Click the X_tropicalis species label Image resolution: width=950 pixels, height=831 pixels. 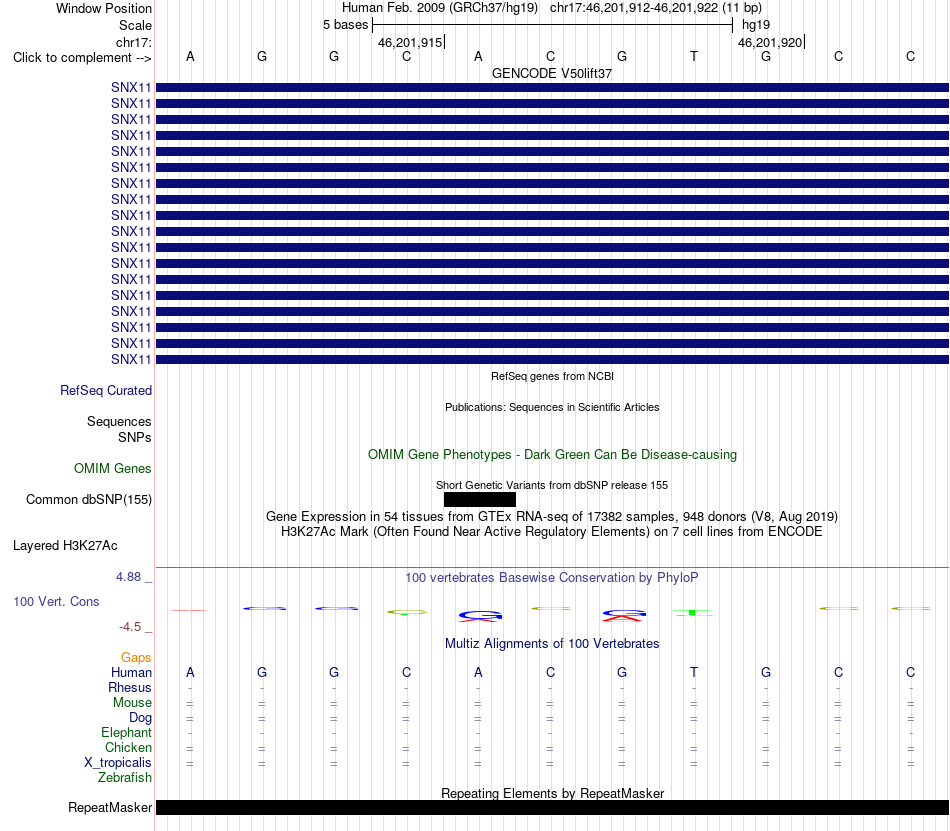click(118, 763)
